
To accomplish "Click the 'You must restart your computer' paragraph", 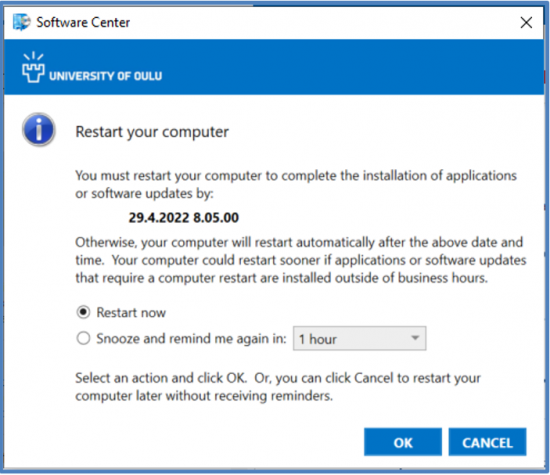I will click(x=296, y=184).
